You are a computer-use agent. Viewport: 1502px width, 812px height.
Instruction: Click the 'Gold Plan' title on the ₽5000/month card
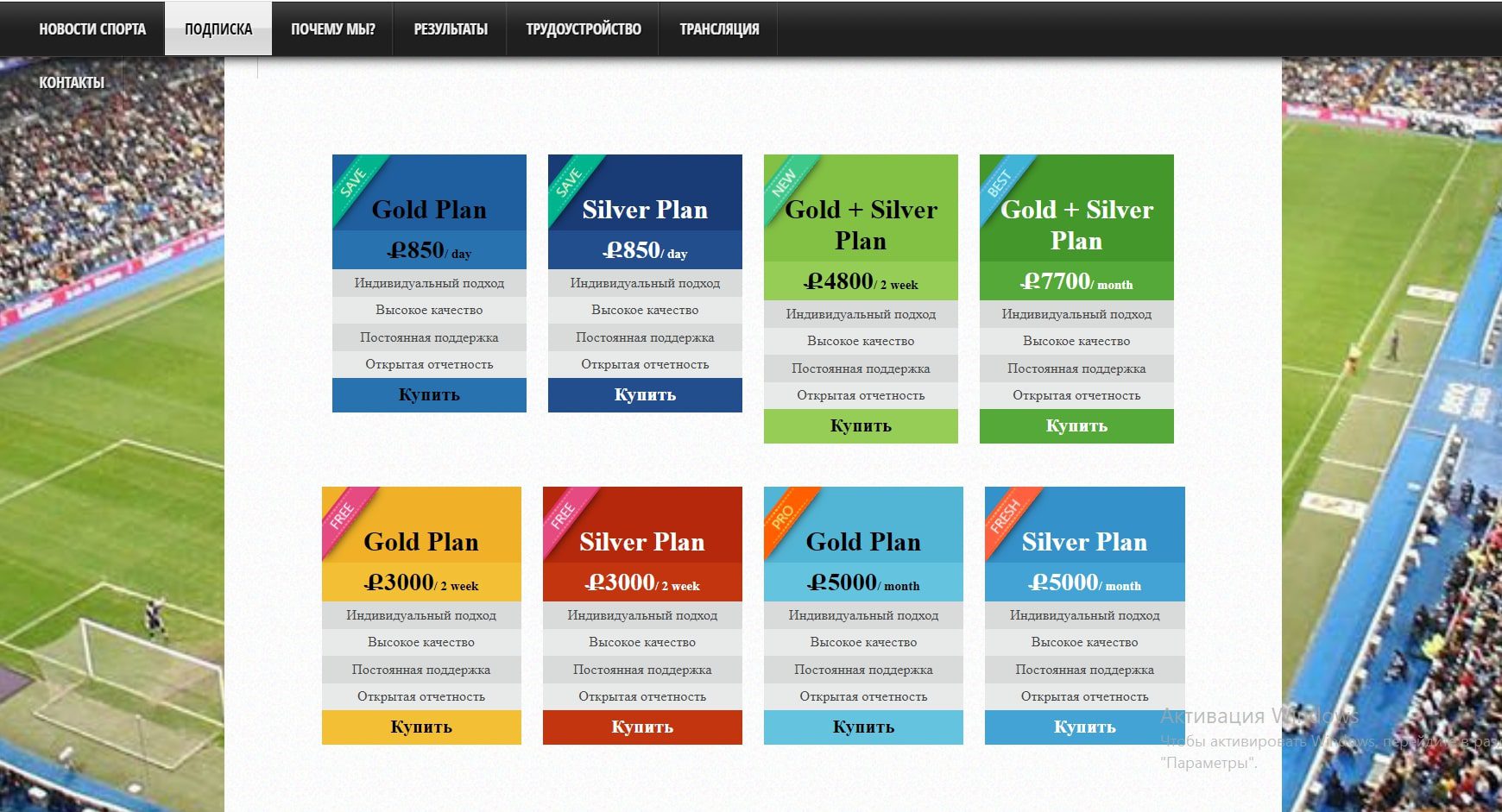[x=863, y=542]
